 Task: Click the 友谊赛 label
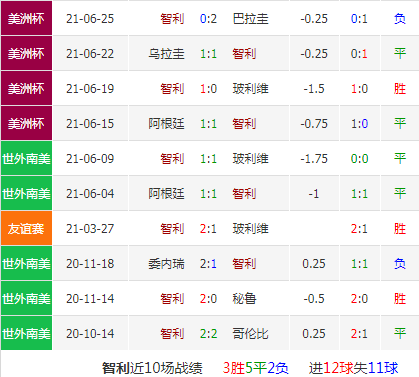tap(26, 229)
